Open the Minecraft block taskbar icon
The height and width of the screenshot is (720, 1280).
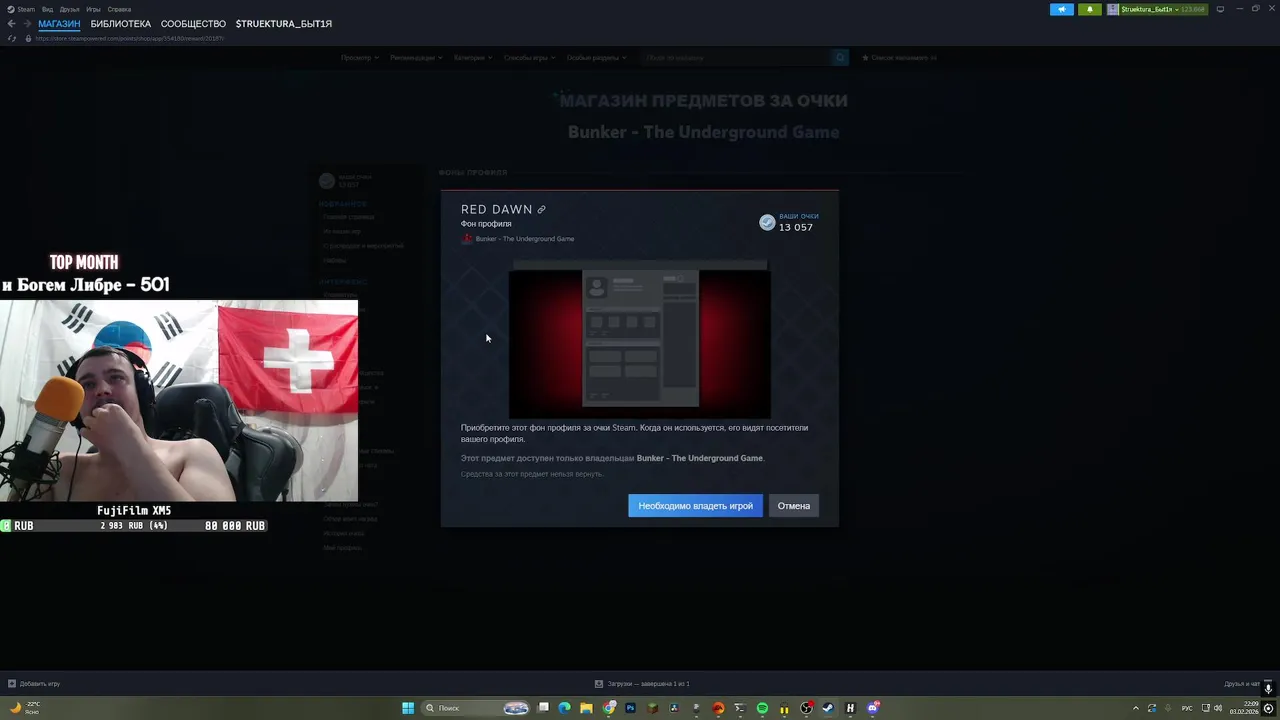coord(652,708)
